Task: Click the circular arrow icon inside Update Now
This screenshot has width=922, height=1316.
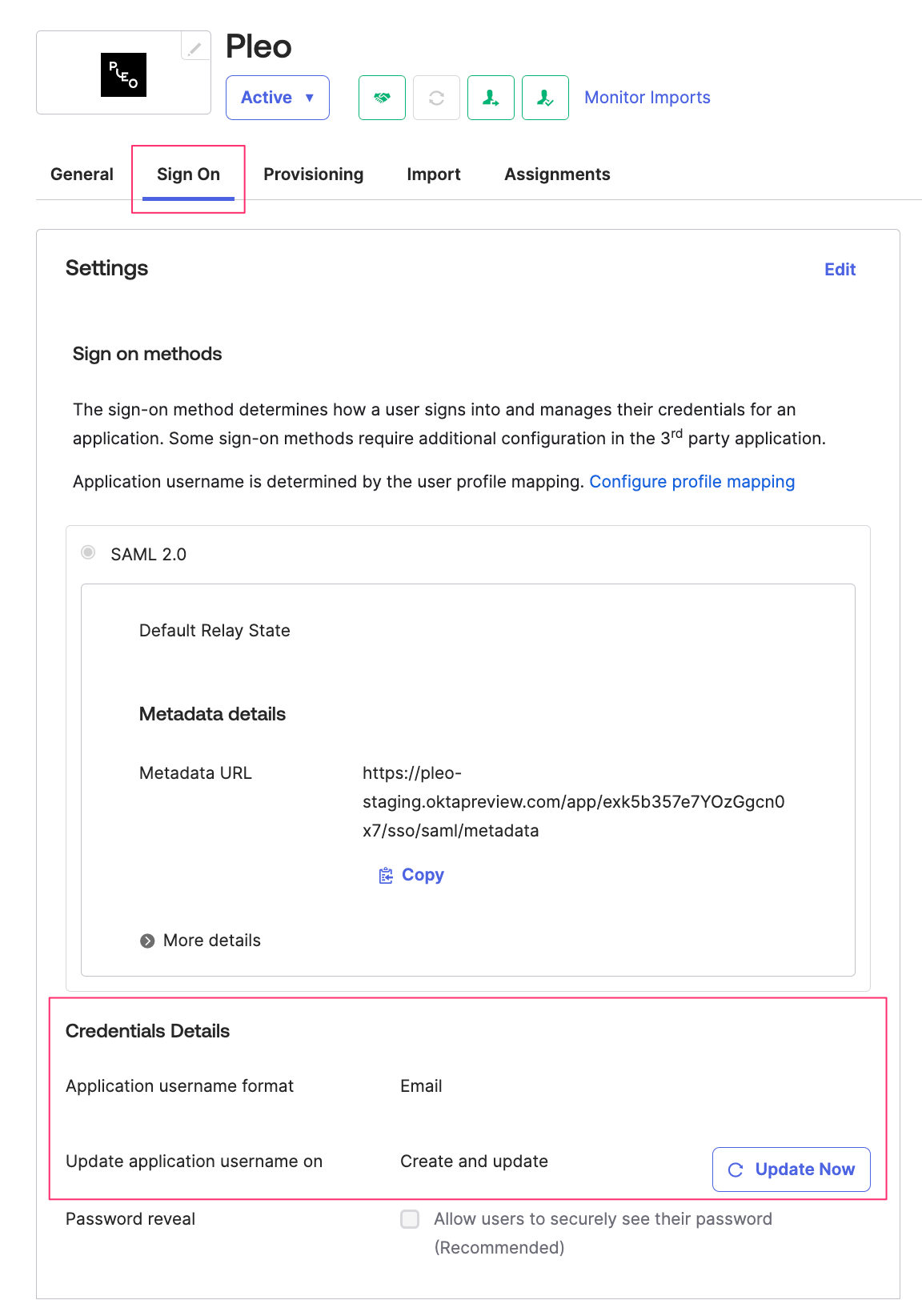Action: coord(735,1169)
